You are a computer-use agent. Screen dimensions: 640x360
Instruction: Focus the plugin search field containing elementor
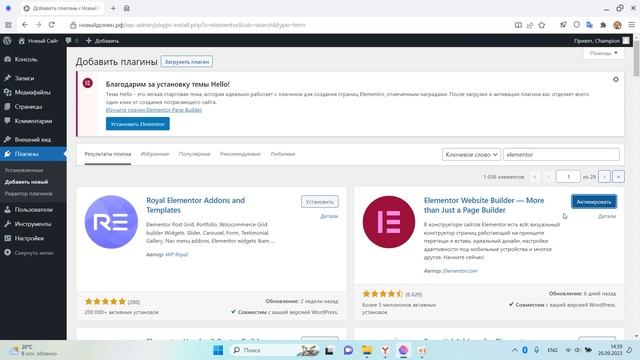tap(561, 155)
